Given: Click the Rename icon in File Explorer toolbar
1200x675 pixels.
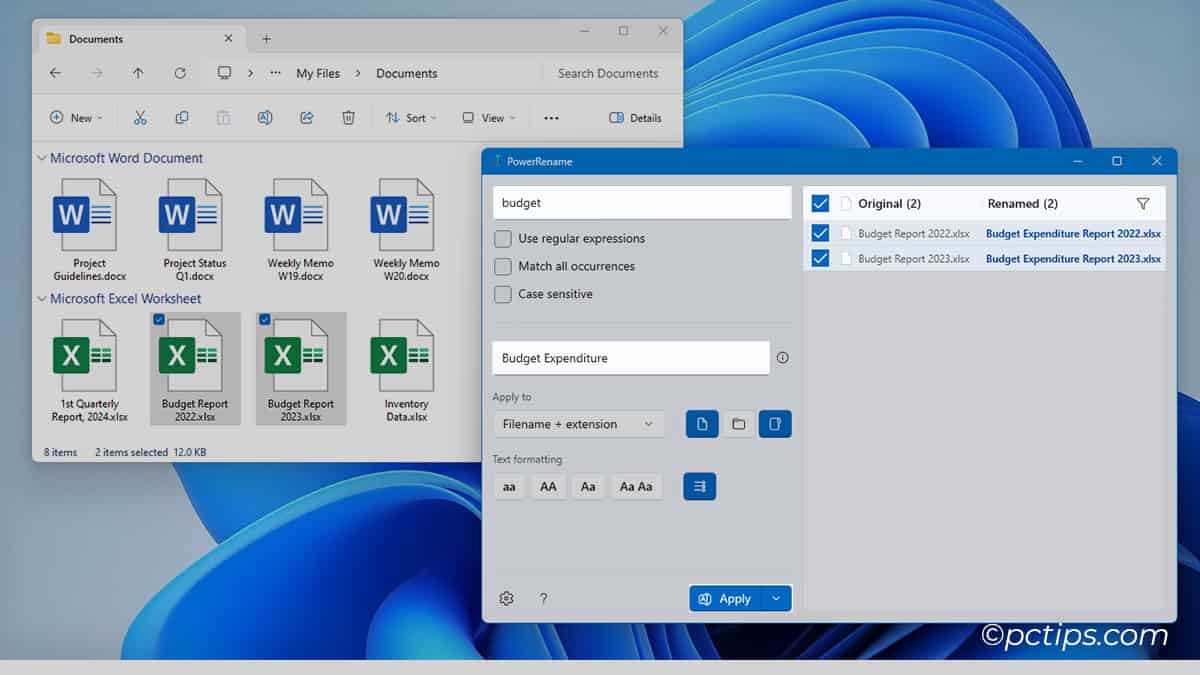Looking at the screenshot, I should 265,118.
